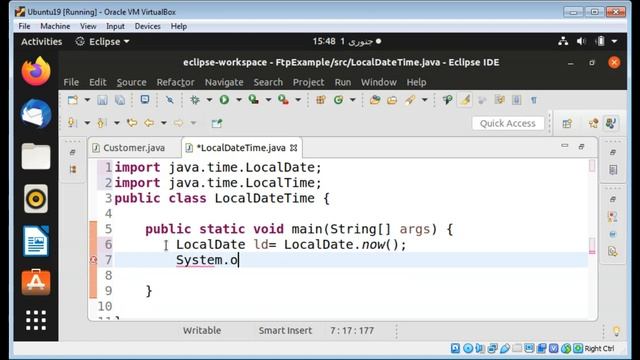Click the Open Type icon
The image size is (640, 360).
375,100
